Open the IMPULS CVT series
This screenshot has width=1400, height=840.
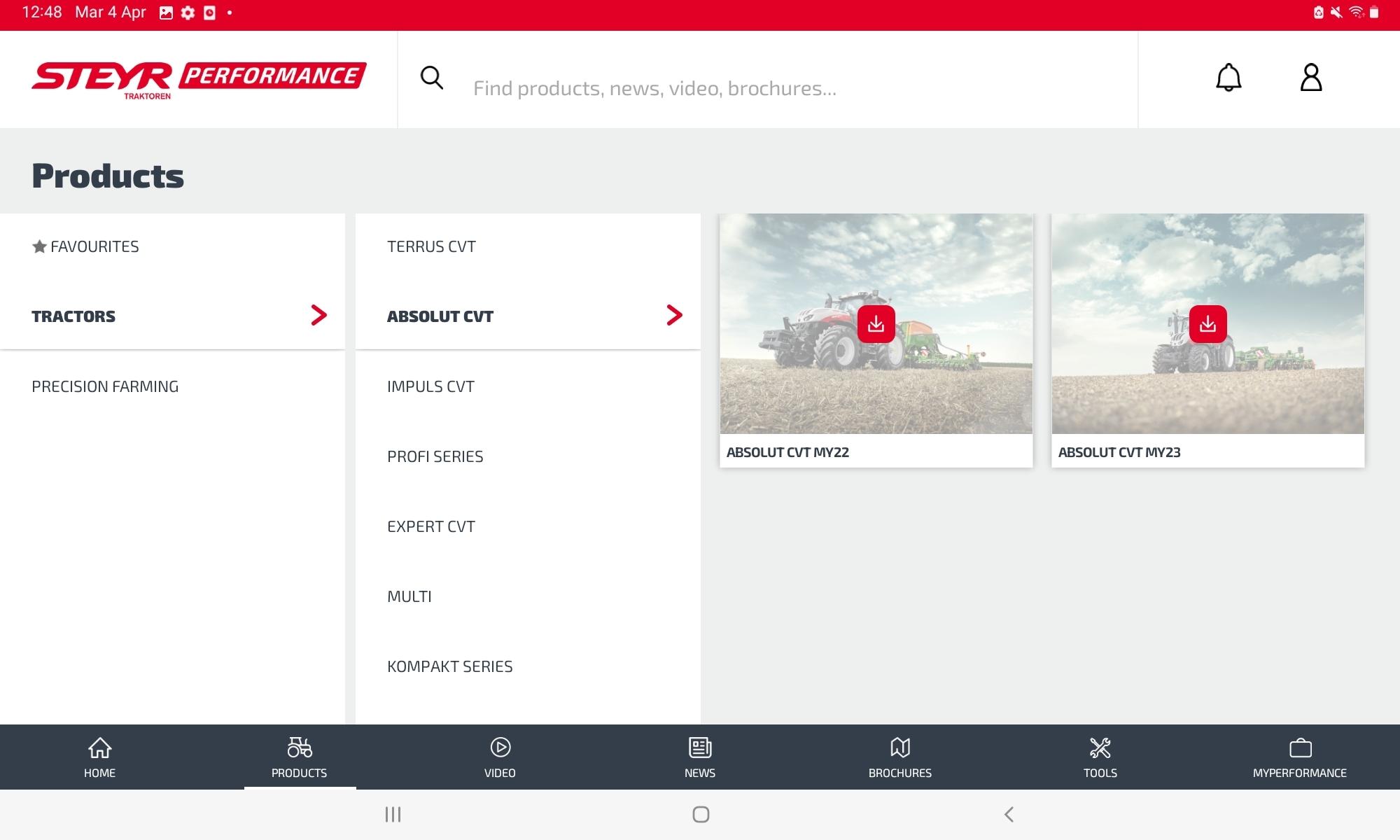click(528, 386)
